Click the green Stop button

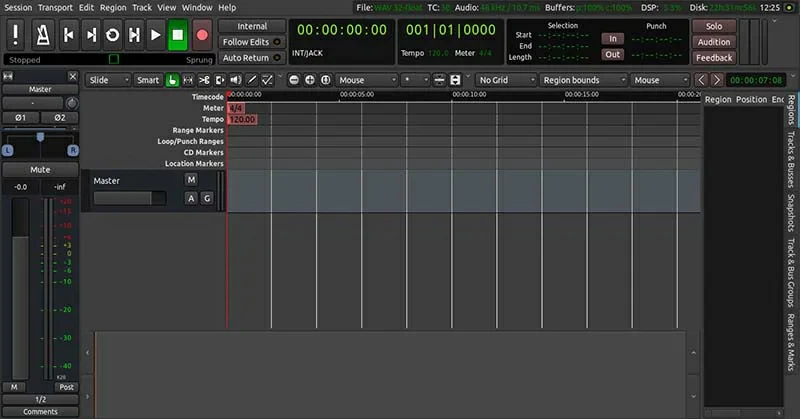[x=178, y=35]
